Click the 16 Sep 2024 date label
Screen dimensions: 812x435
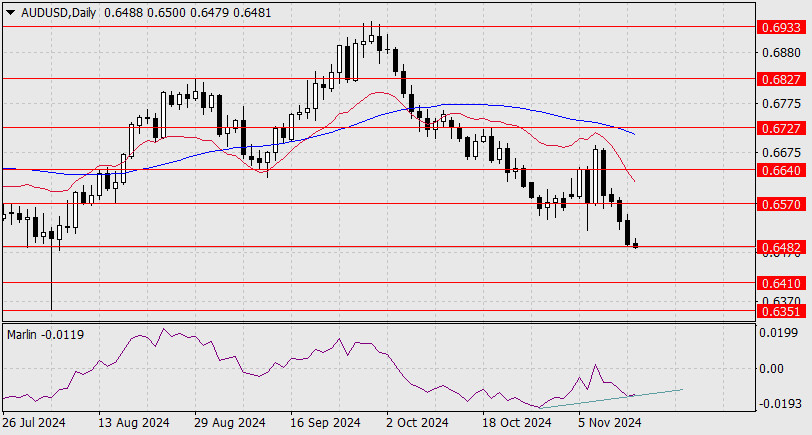[325, 423]
